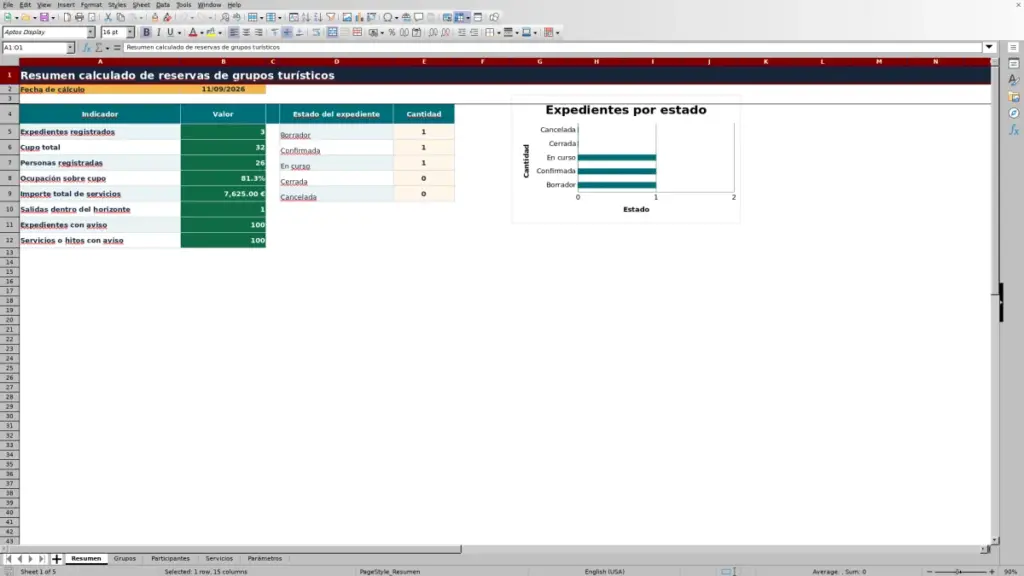The image size is (1024, 576).
Task: Click the Find and Replace icon
Action: tap(225, 17)
